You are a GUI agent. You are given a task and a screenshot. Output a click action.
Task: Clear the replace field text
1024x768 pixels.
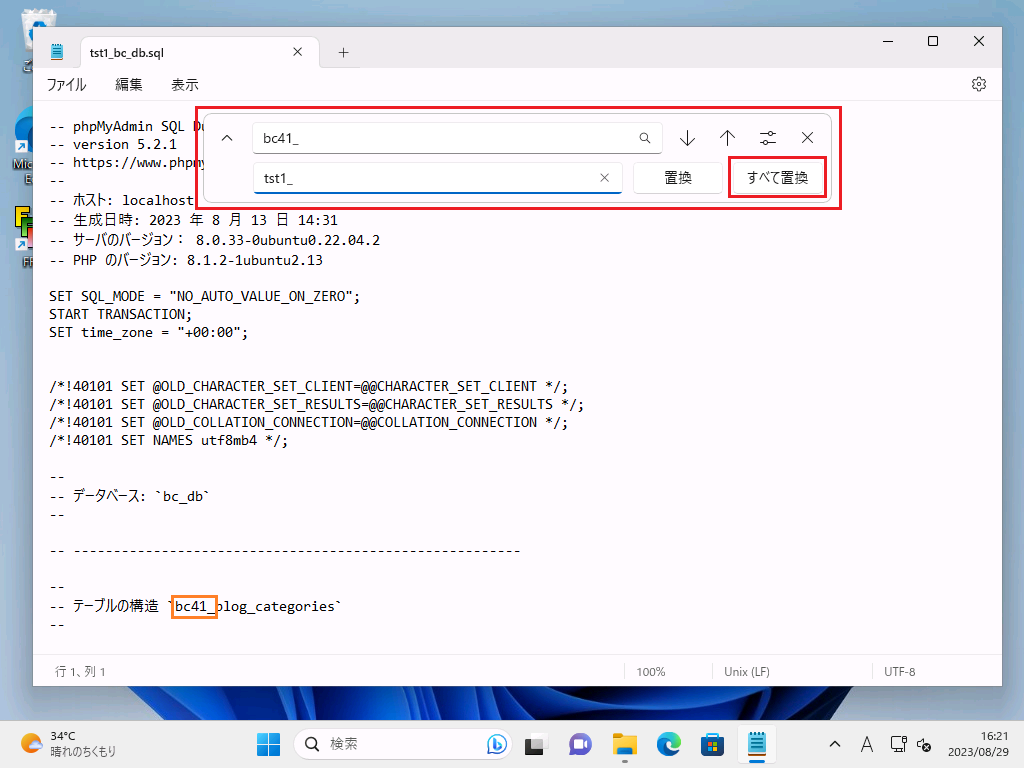pyautogui.click(x=604, y=178)
